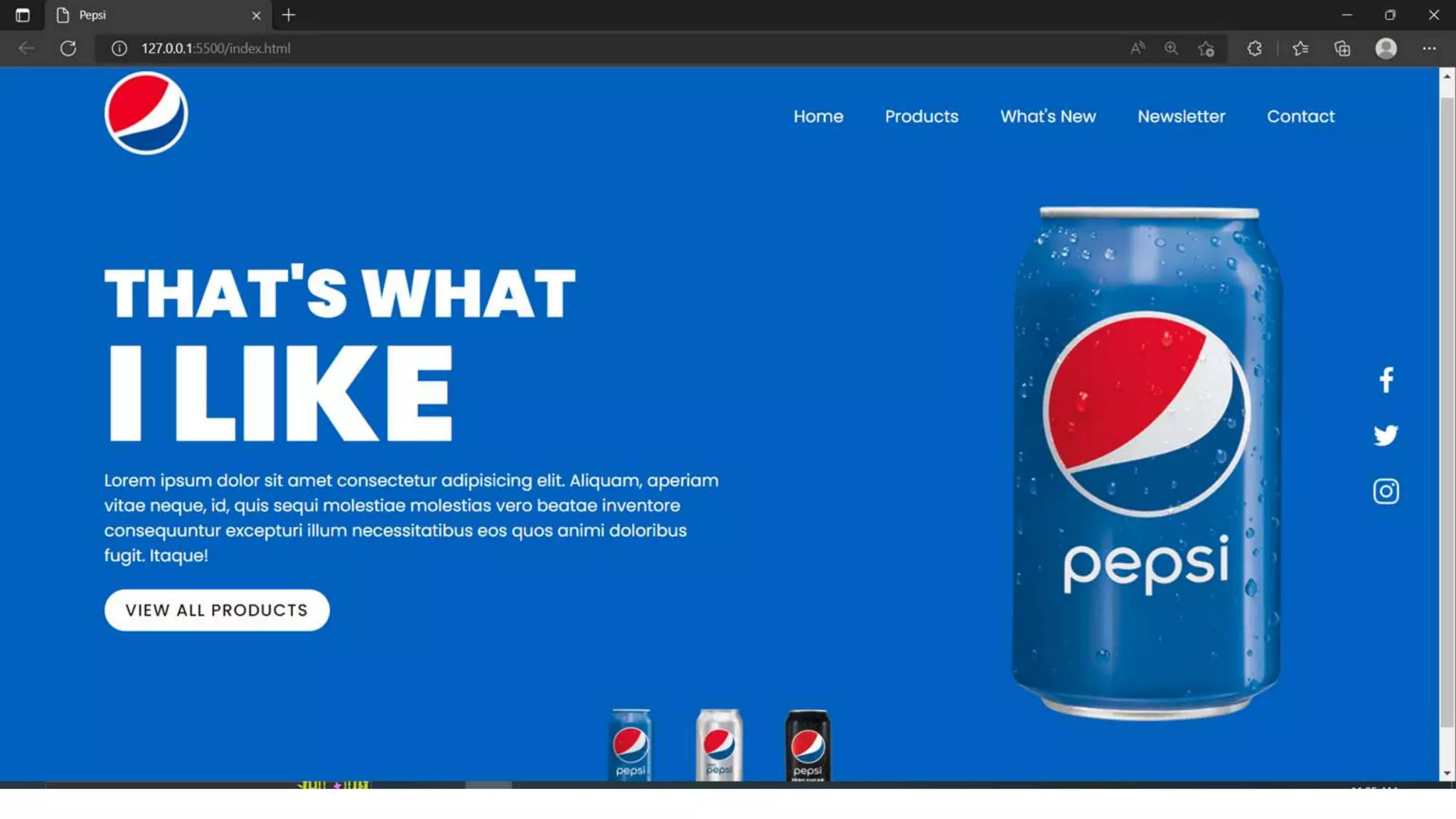Add page to favorites star icon

[x=1206, y=48]
